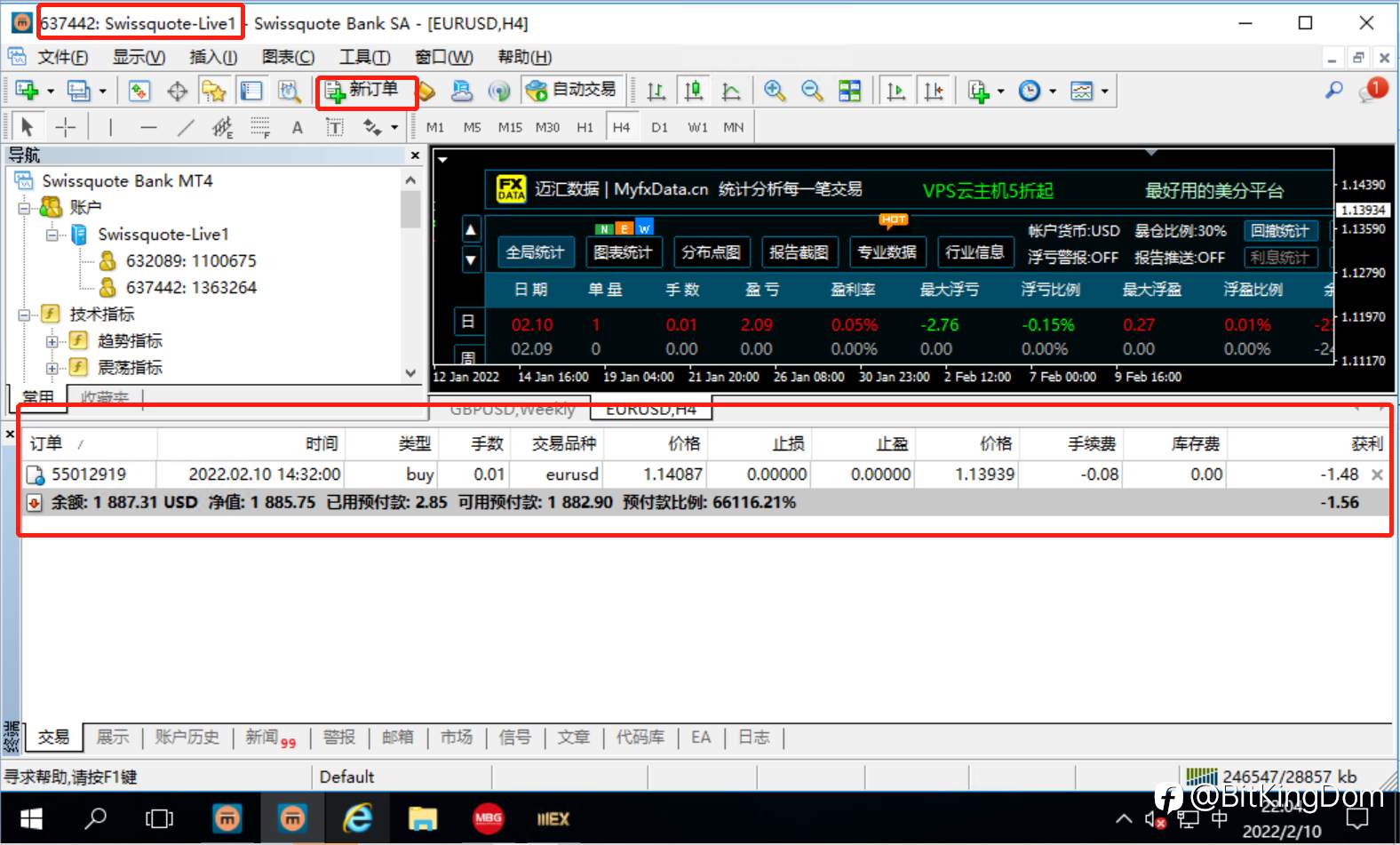The height and width of the screenshot is (845, 1400).
Task: Switch to the 日志 terminal tab
Action: point(753,737)
